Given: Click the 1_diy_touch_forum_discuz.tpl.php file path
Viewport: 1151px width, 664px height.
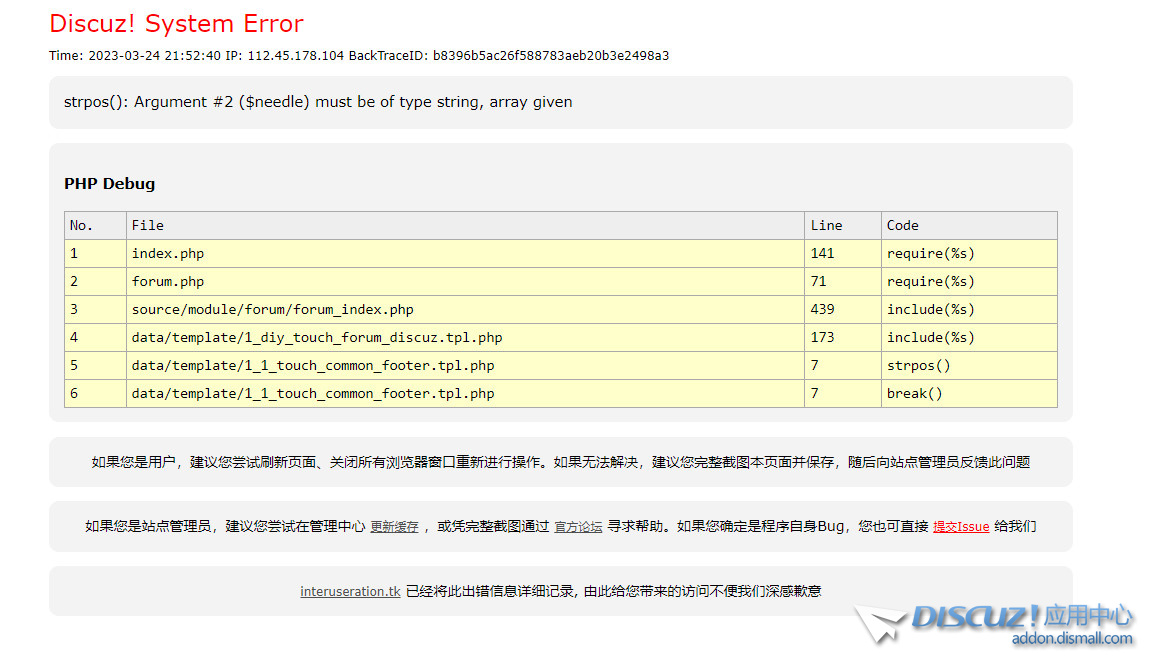Looking at the screenshot, I should (317, 338).
